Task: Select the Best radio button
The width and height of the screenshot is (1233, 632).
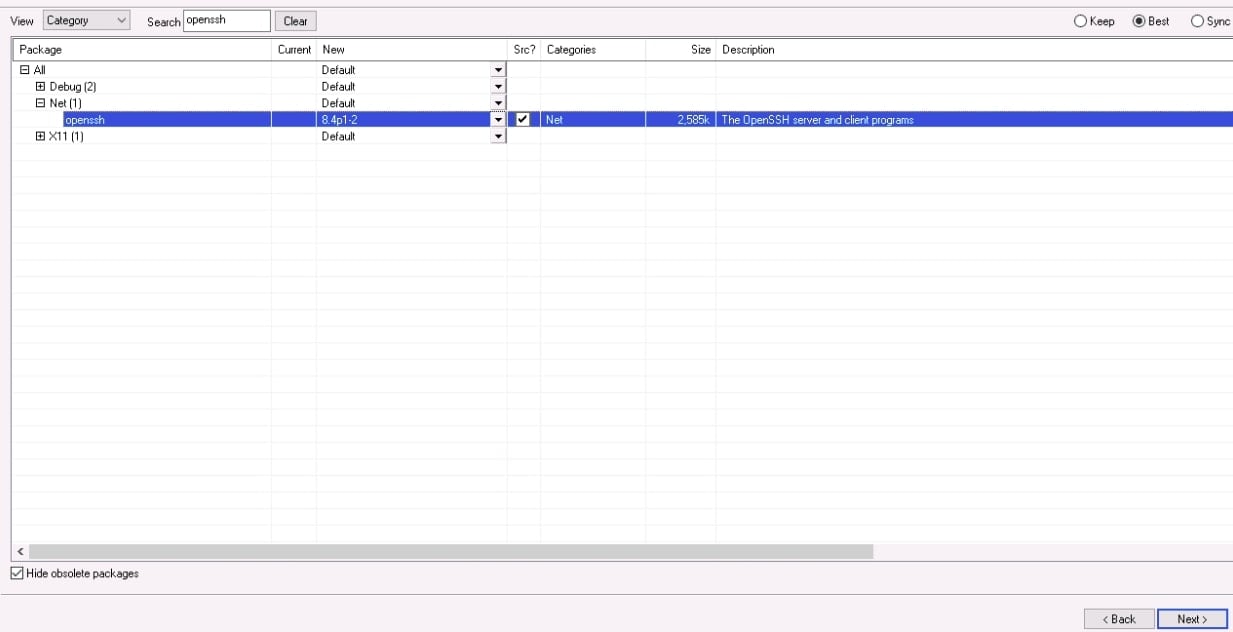Action: pos(1151,21)
